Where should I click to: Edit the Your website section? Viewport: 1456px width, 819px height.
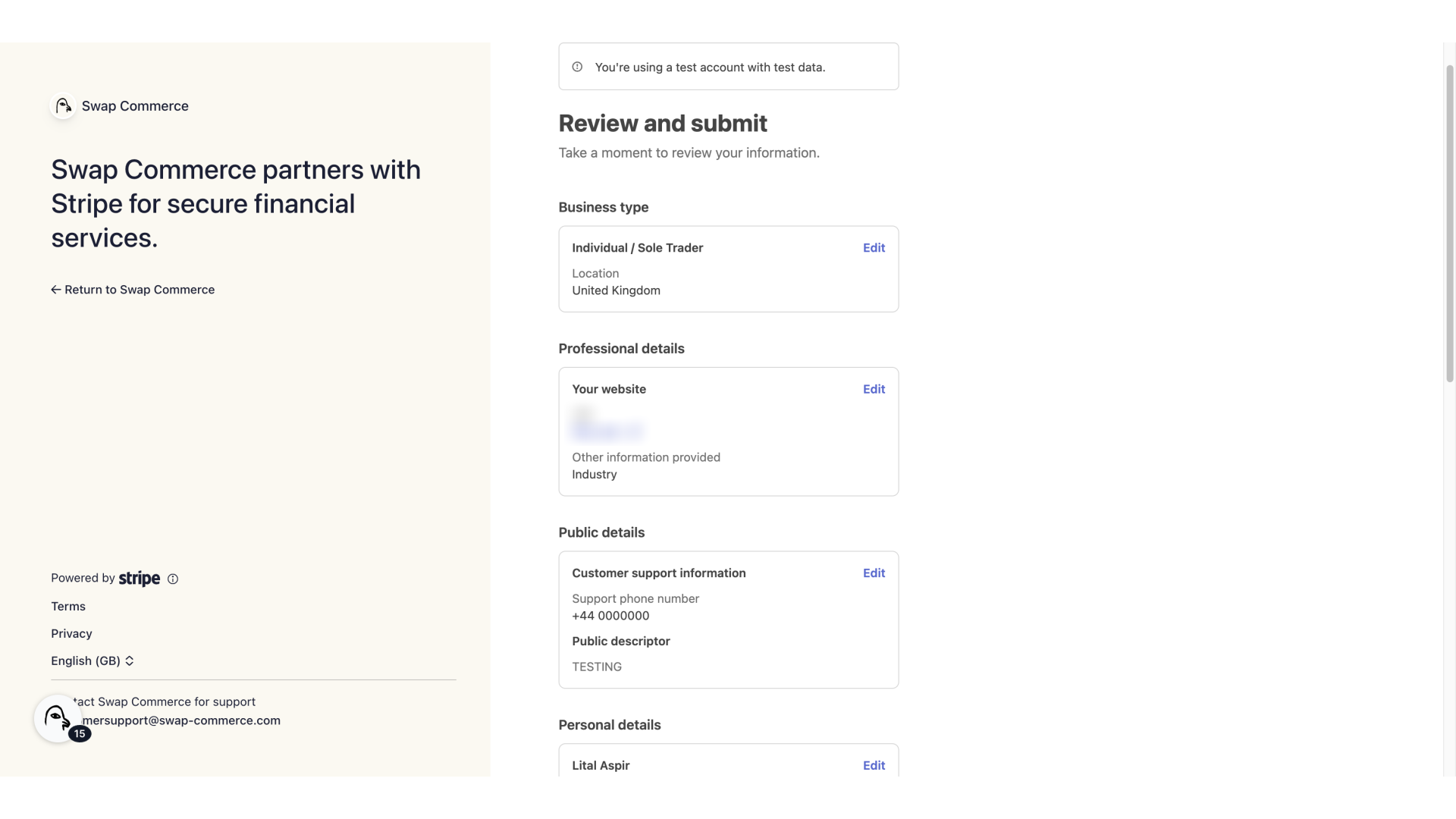(x=874, y=389)
